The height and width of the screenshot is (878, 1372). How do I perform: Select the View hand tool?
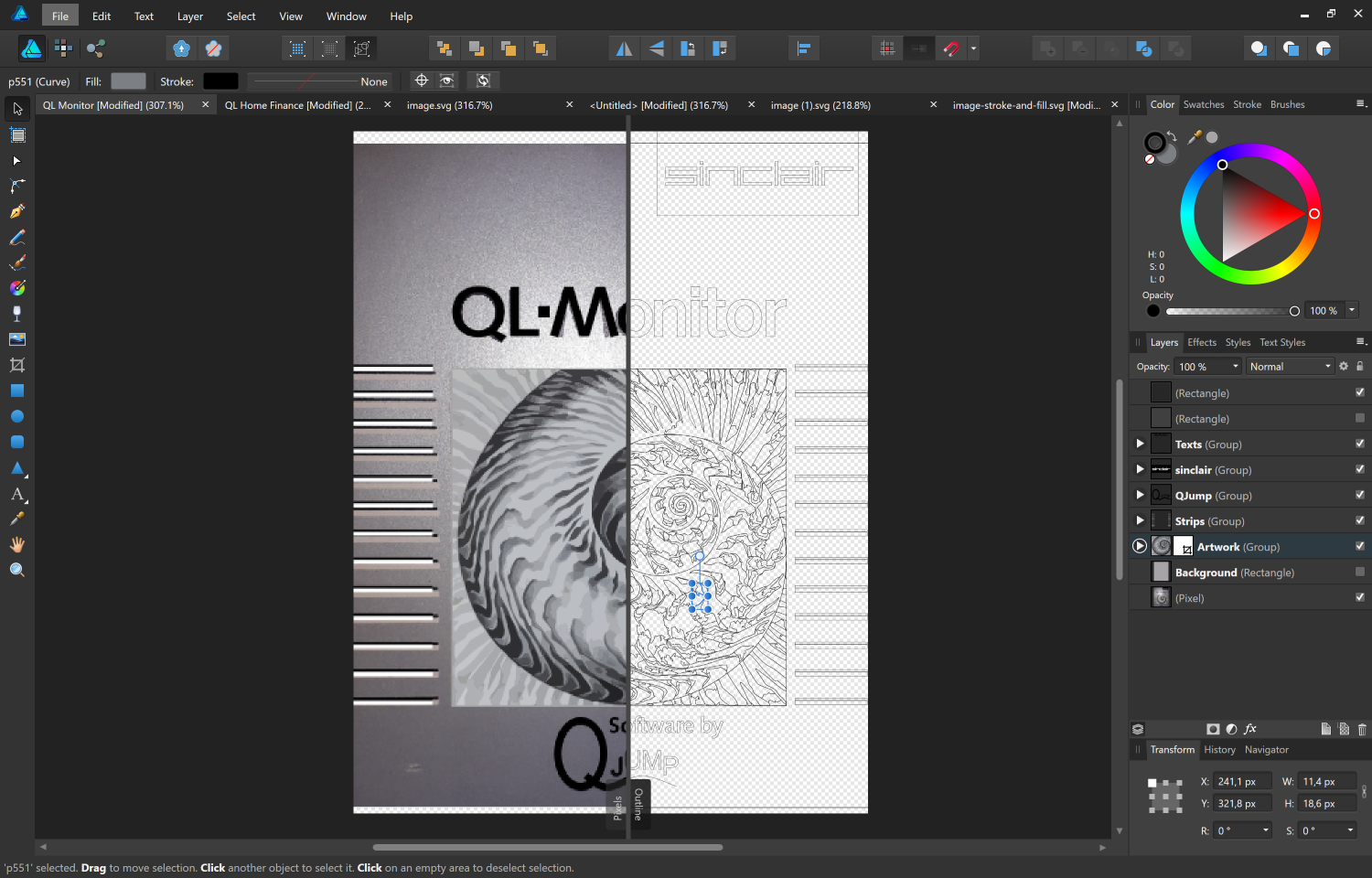[17, 544]
